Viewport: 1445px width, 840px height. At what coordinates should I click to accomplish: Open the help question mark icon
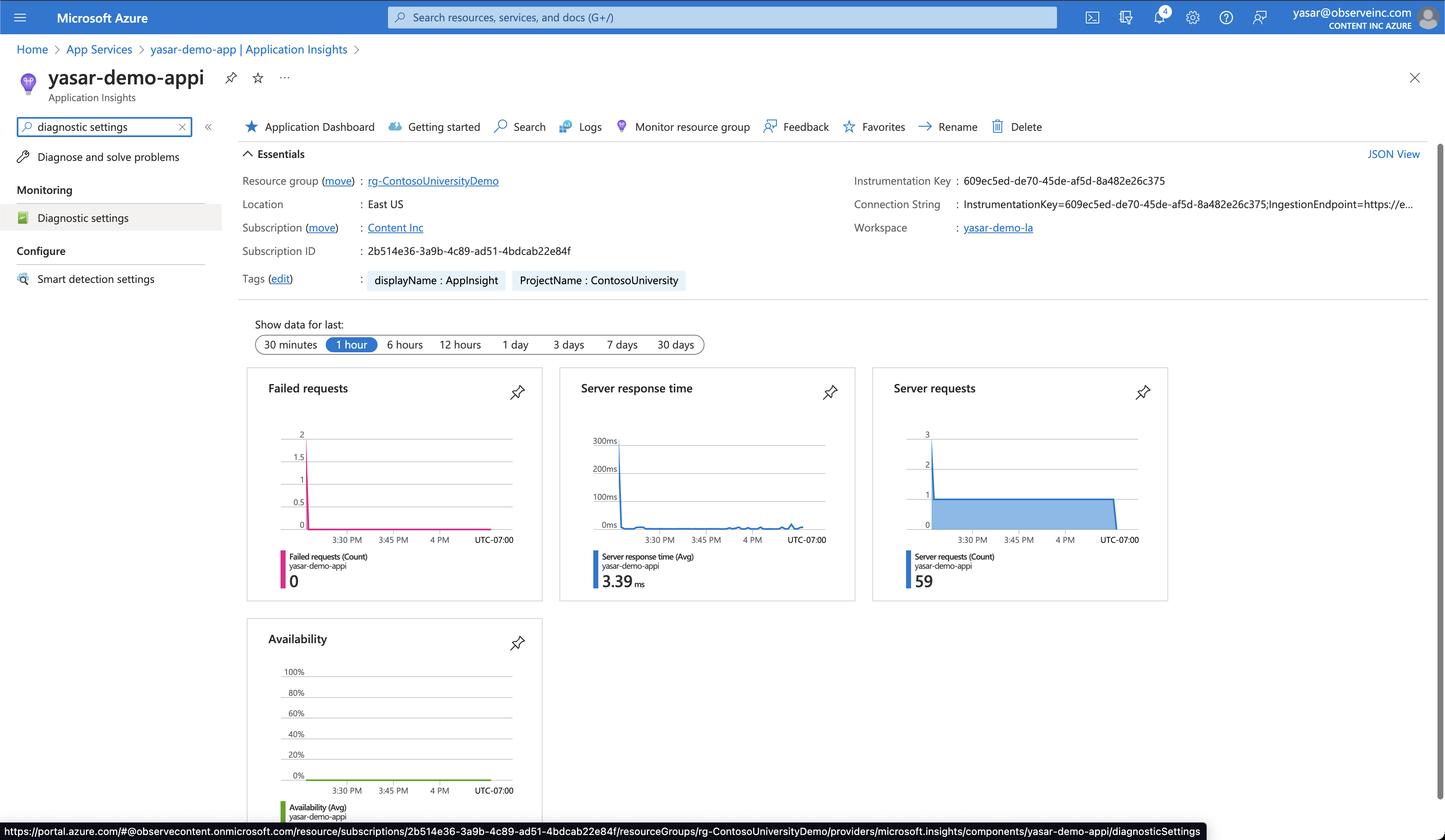(1226, 18)
